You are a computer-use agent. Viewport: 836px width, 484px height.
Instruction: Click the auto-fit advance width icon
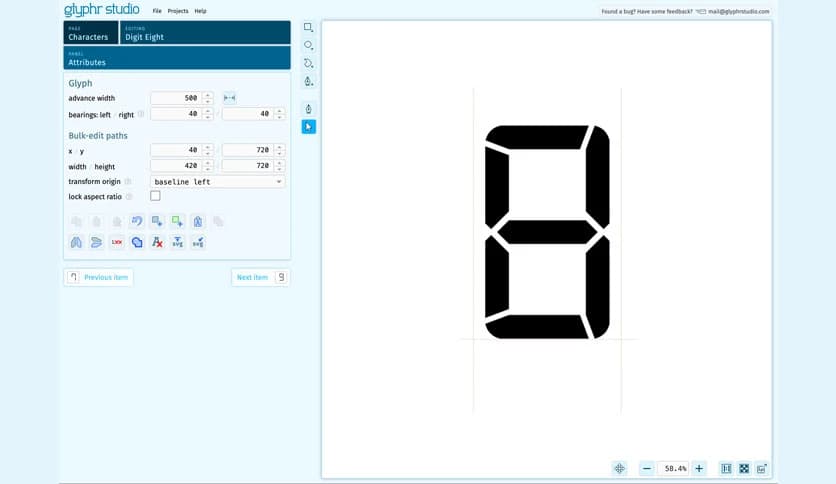click(x=229, y=98)
